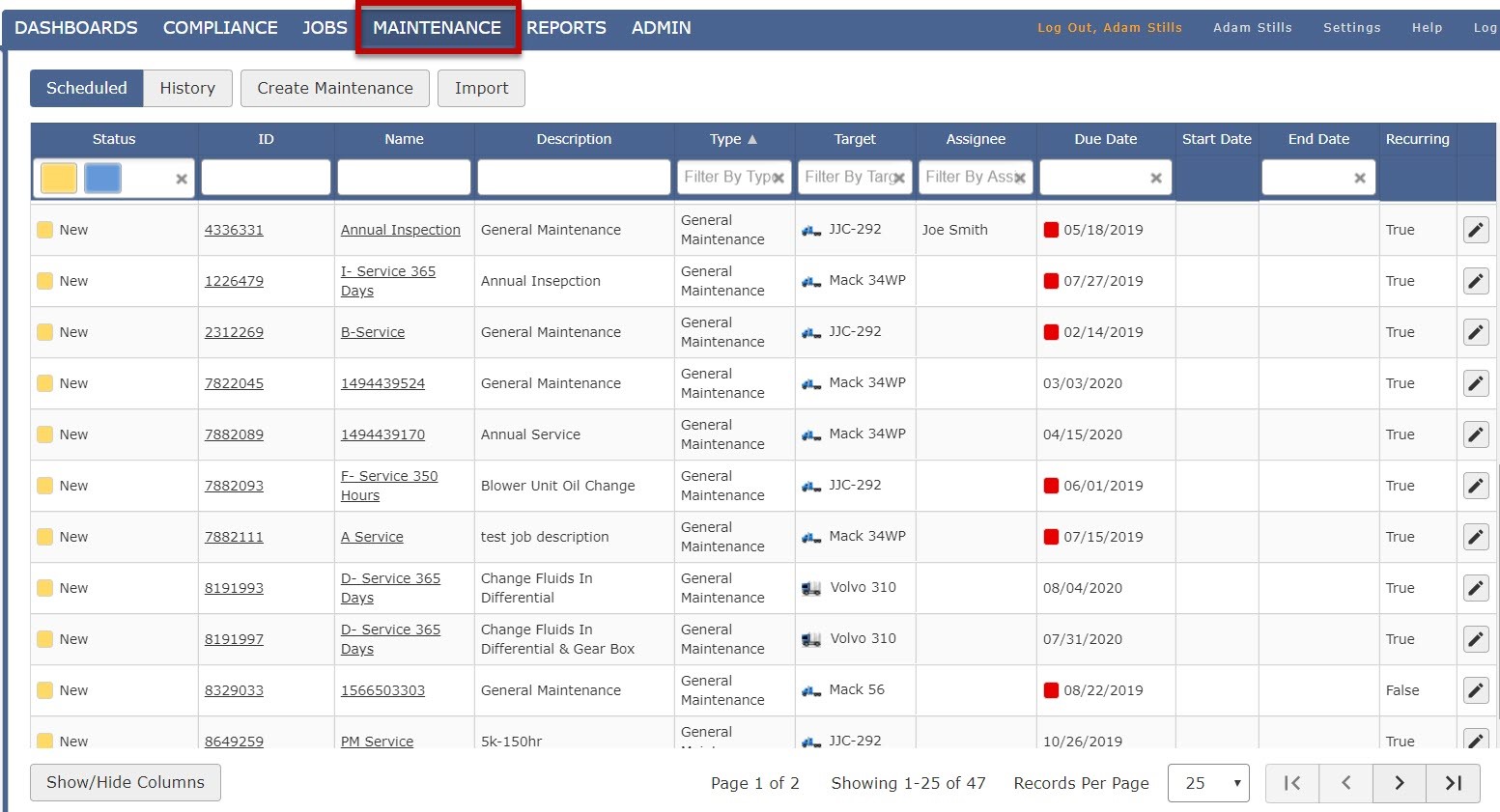
Task: Edit the Annual Inspection maintenance record
Action: [1476, 230]
